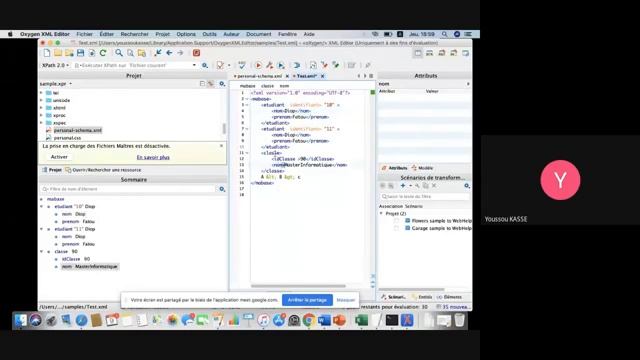This screenshot has width=640, height=360.
Task: Open Microsoft Word from the Dock
Action: click(x=324, y=320)
